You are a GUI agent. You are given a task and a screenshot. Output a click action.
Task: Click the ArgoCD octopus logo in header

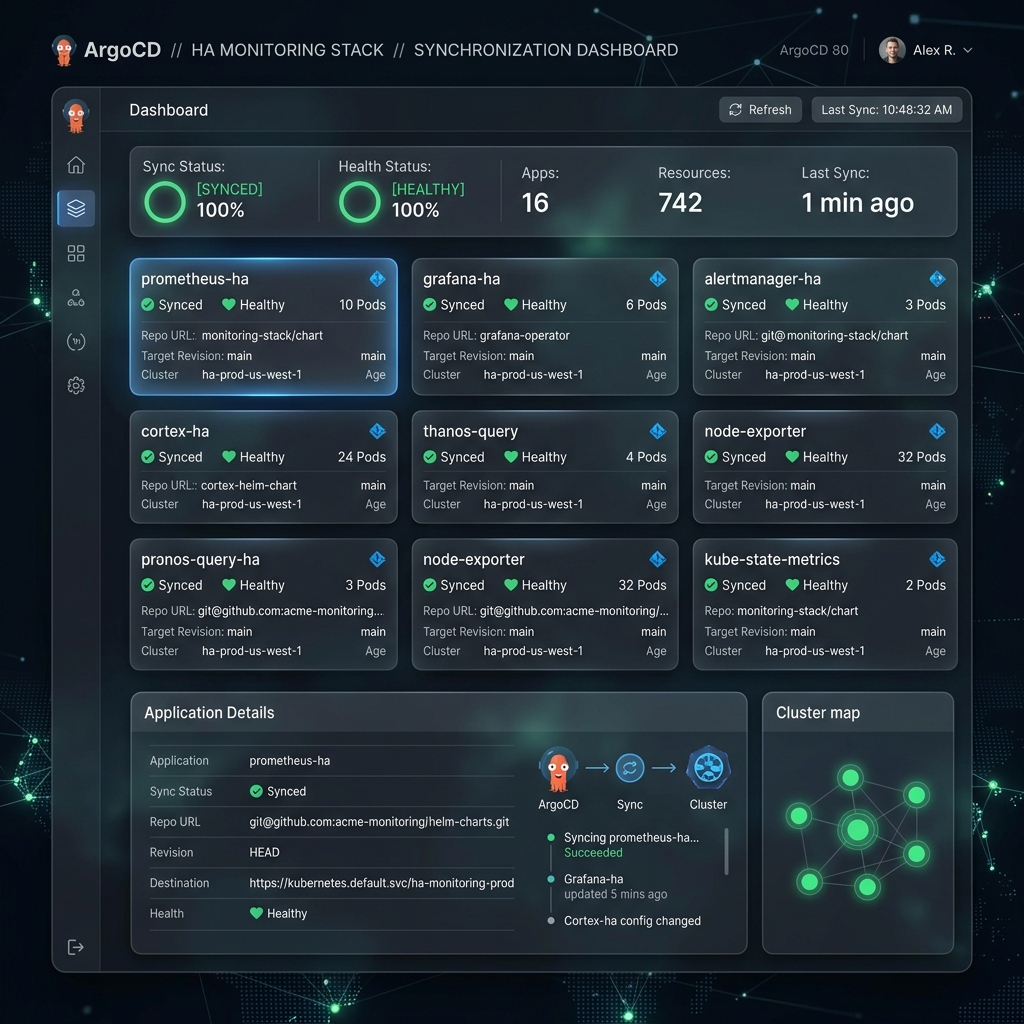pyautogui.click(x=63, y=51)
